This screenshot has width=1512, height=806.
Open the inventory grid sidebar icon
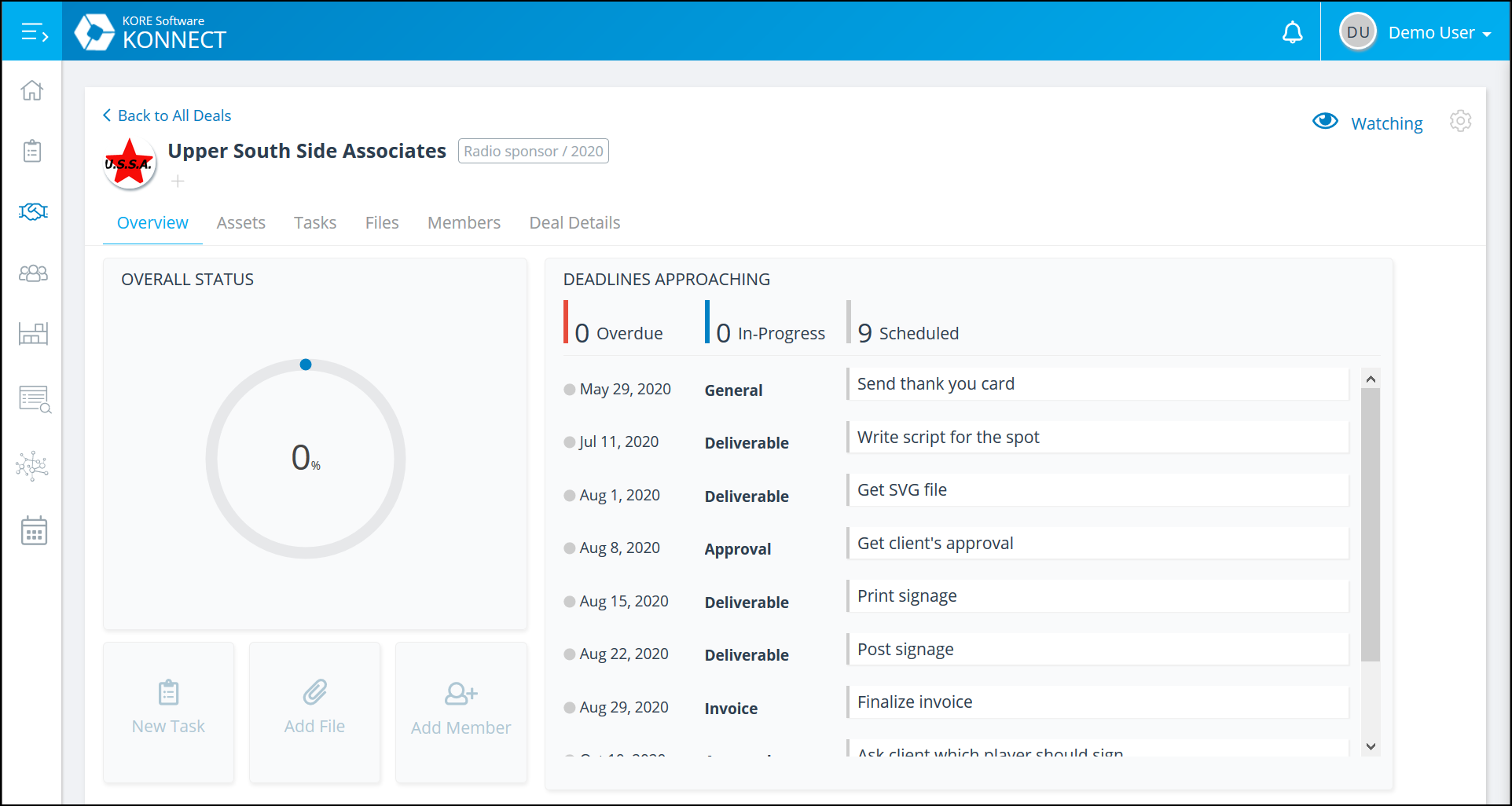coord(33,333)
